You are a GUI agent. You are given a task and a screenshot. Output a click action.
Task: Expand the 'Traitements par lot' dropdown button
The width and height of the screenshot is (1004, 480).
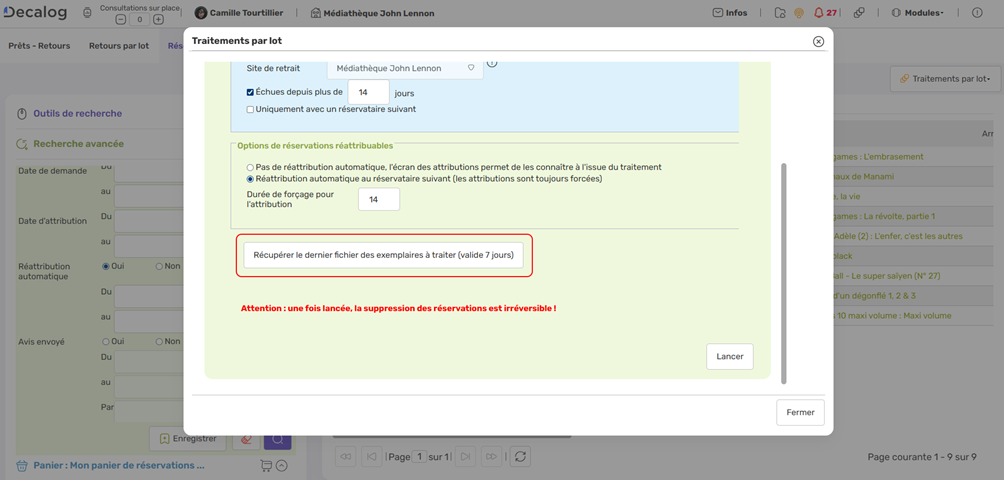click(x=945, y=79)
